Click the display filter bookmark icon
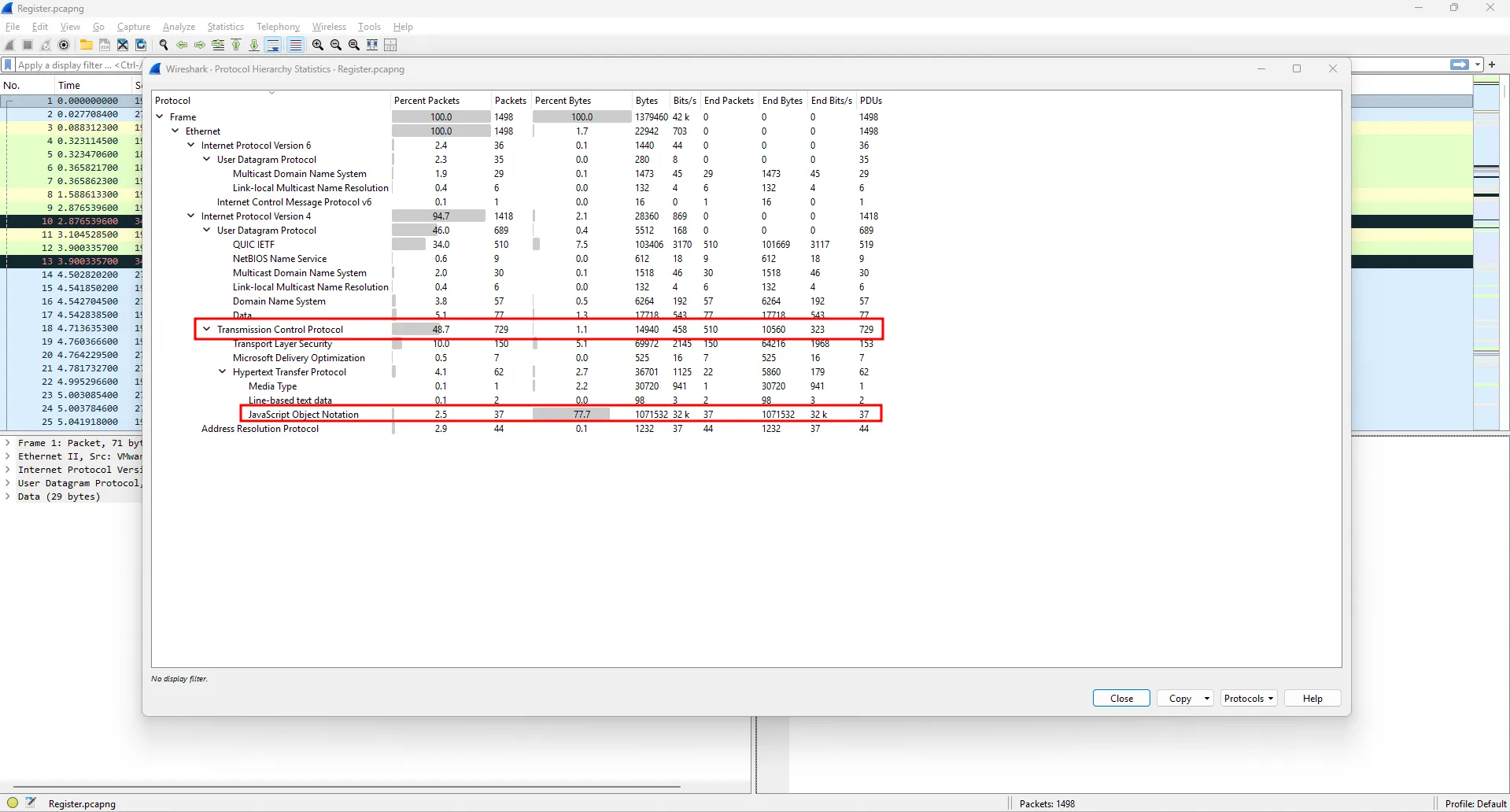This screenshot has width=1510, height=812. click(x=9, y=65)
